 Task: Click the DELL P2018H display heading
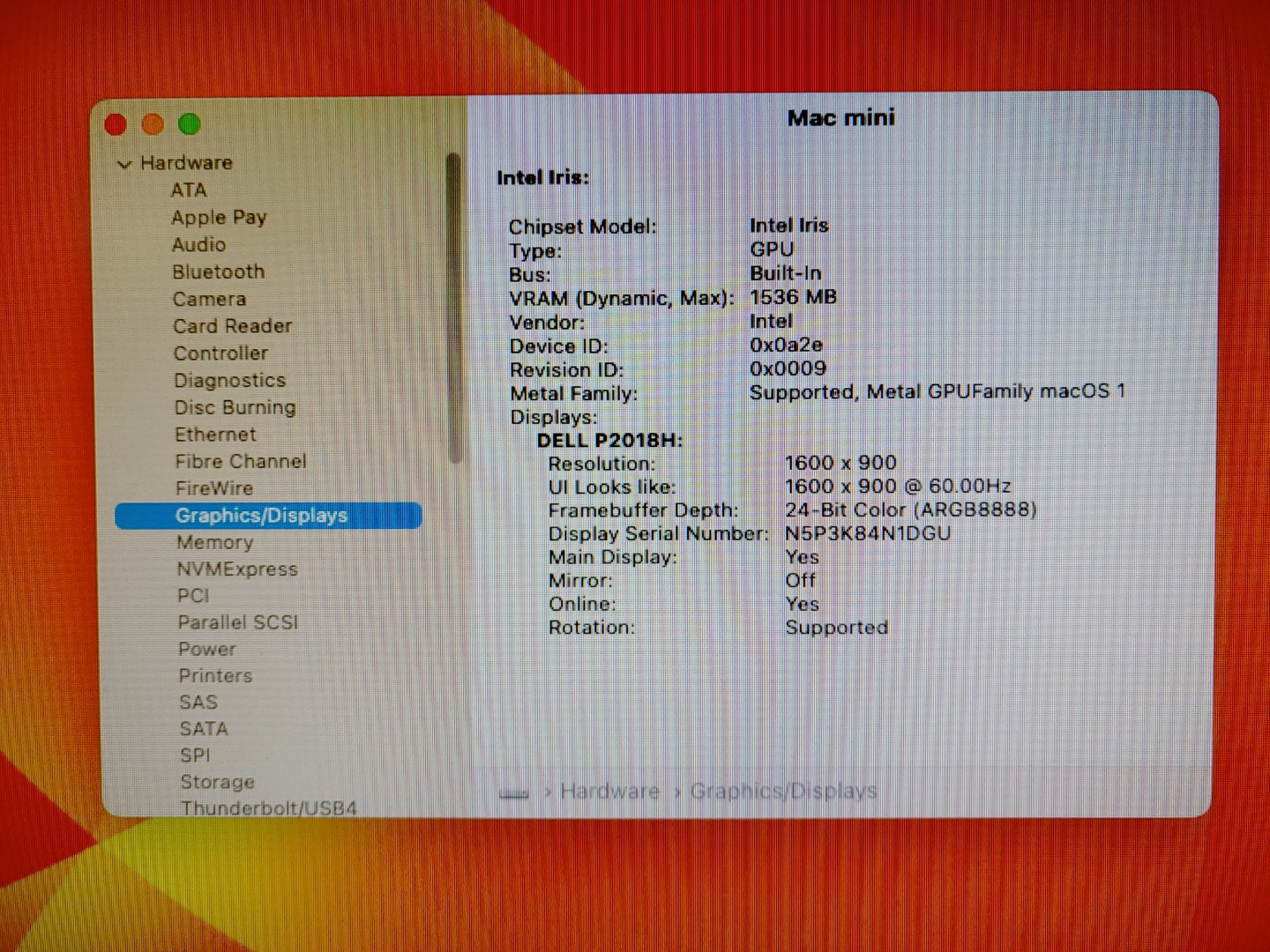[x=609, y=441]
